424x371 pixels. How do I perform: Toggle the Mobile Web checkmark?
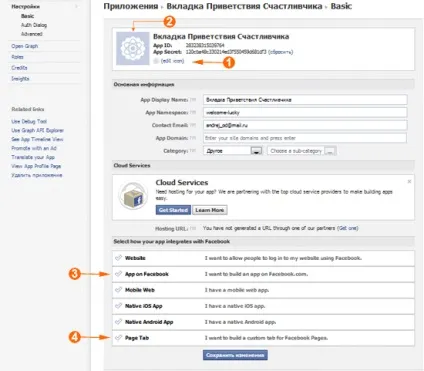coord(118,290)
